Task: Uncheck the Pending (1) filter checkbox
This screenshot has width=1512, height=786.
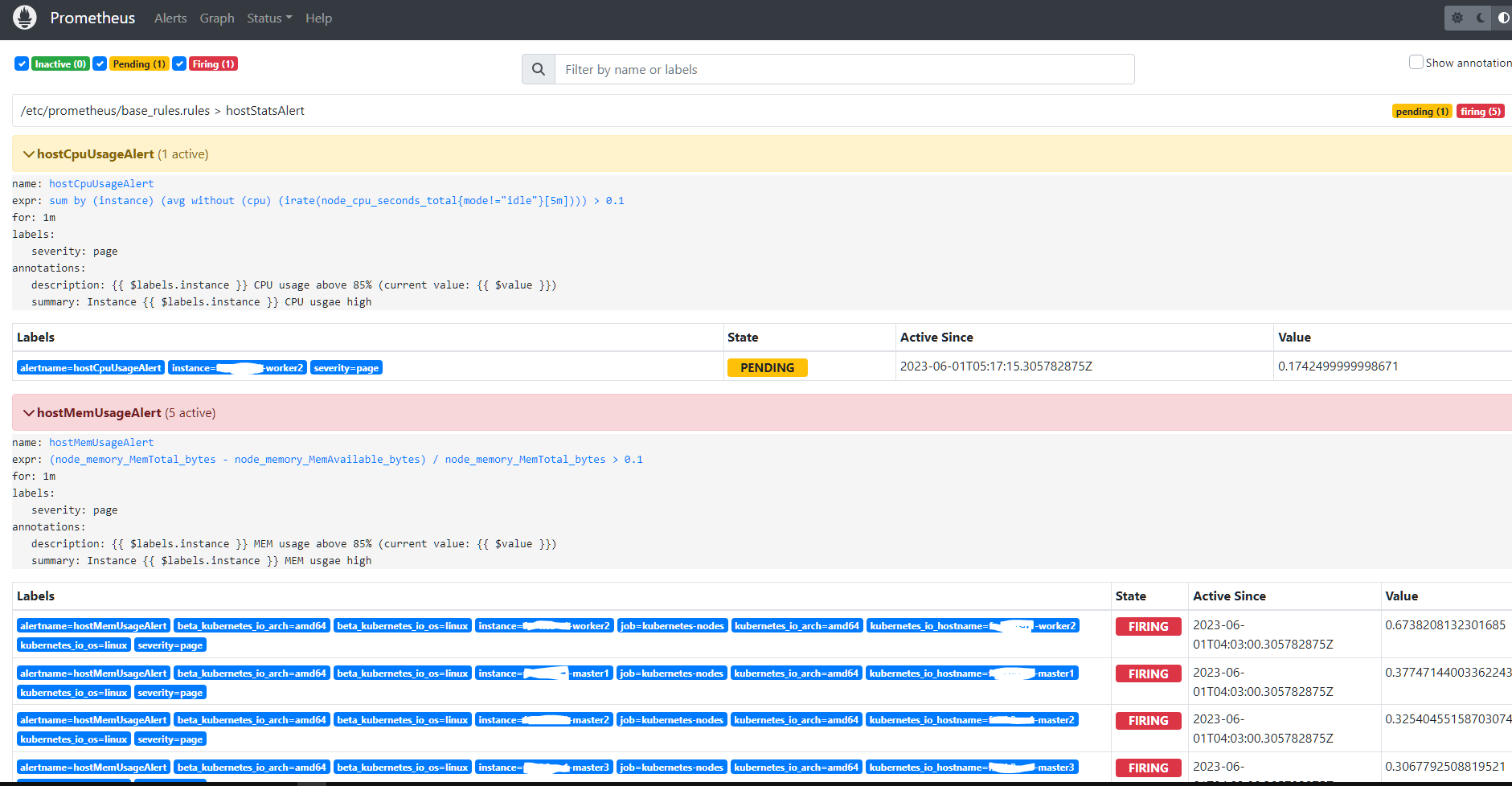Action: (x=100, y=64)
